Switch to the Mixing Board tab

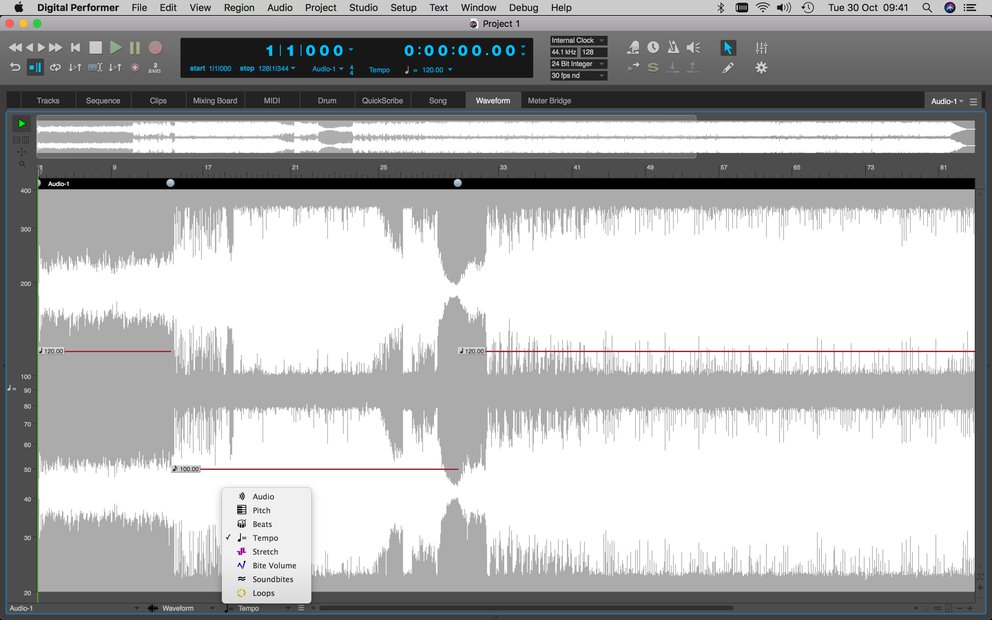click(214, 101)
